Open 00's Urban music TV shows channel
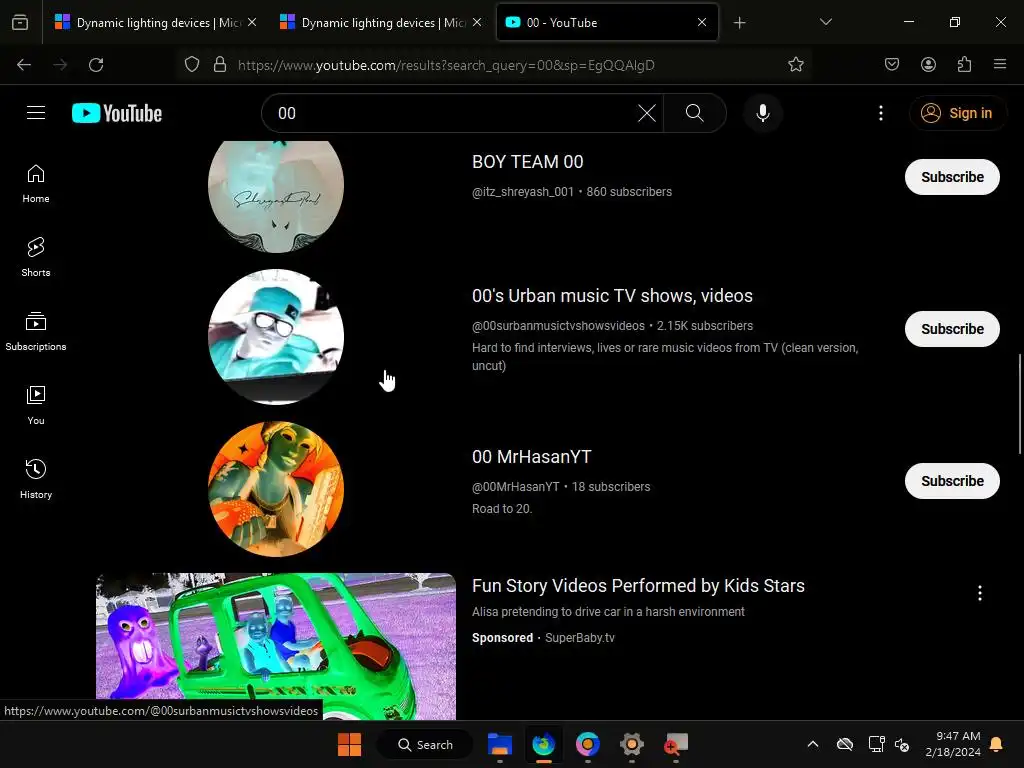This screenshot has height=768, width=1024. pyautogui.click(x=613, y=296)
